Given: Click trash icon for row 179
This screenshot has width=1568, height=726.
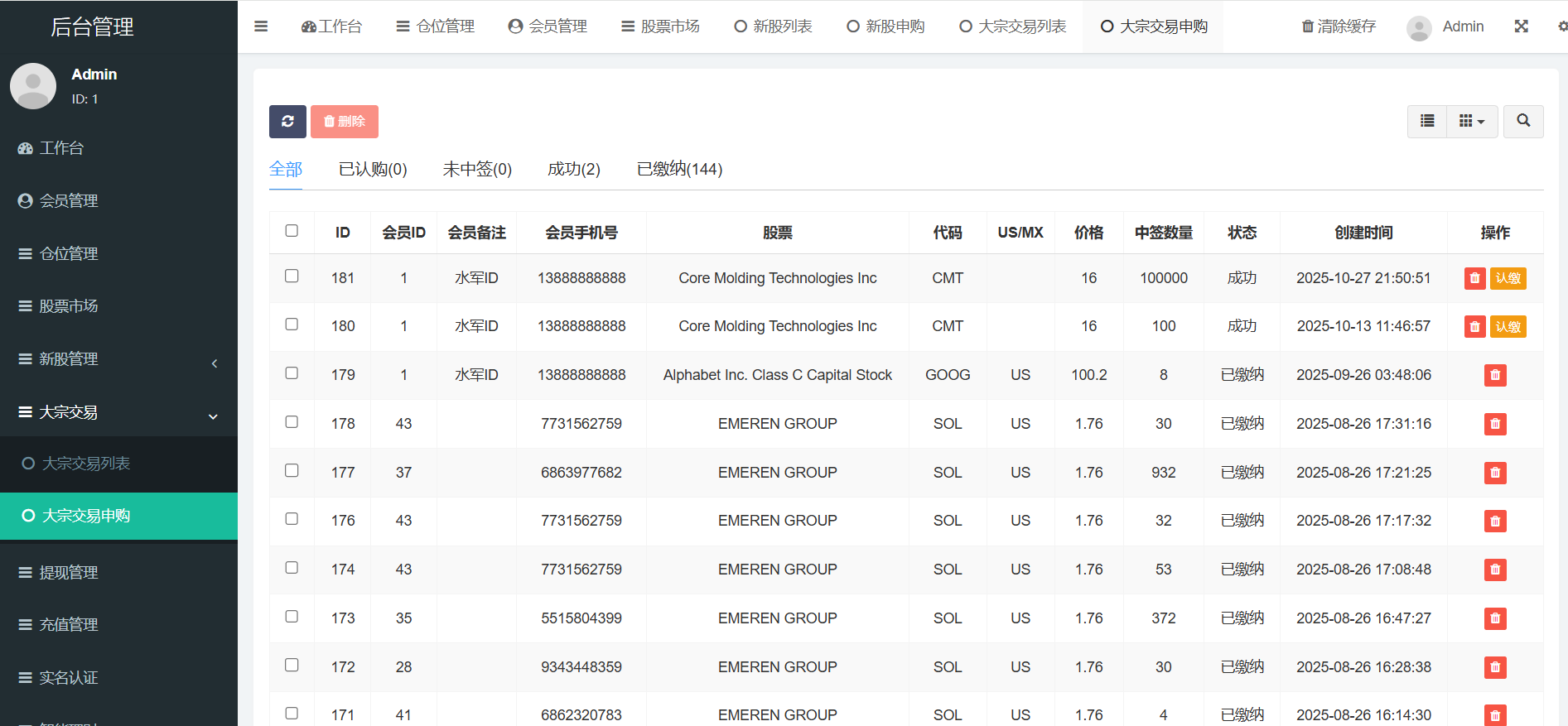Looking at the screenshot, I should (x=1494, y=376).
